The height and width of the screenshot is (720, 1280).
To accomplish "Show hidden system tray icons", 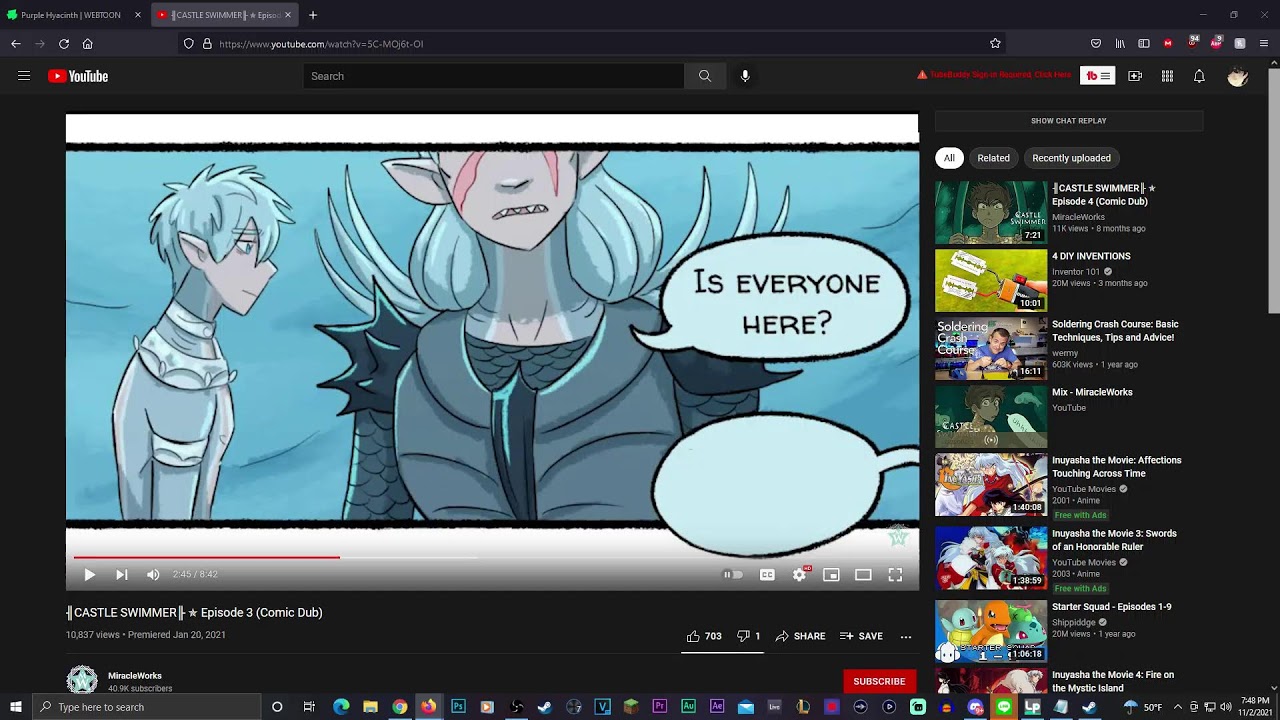I will pos(1177,707).
